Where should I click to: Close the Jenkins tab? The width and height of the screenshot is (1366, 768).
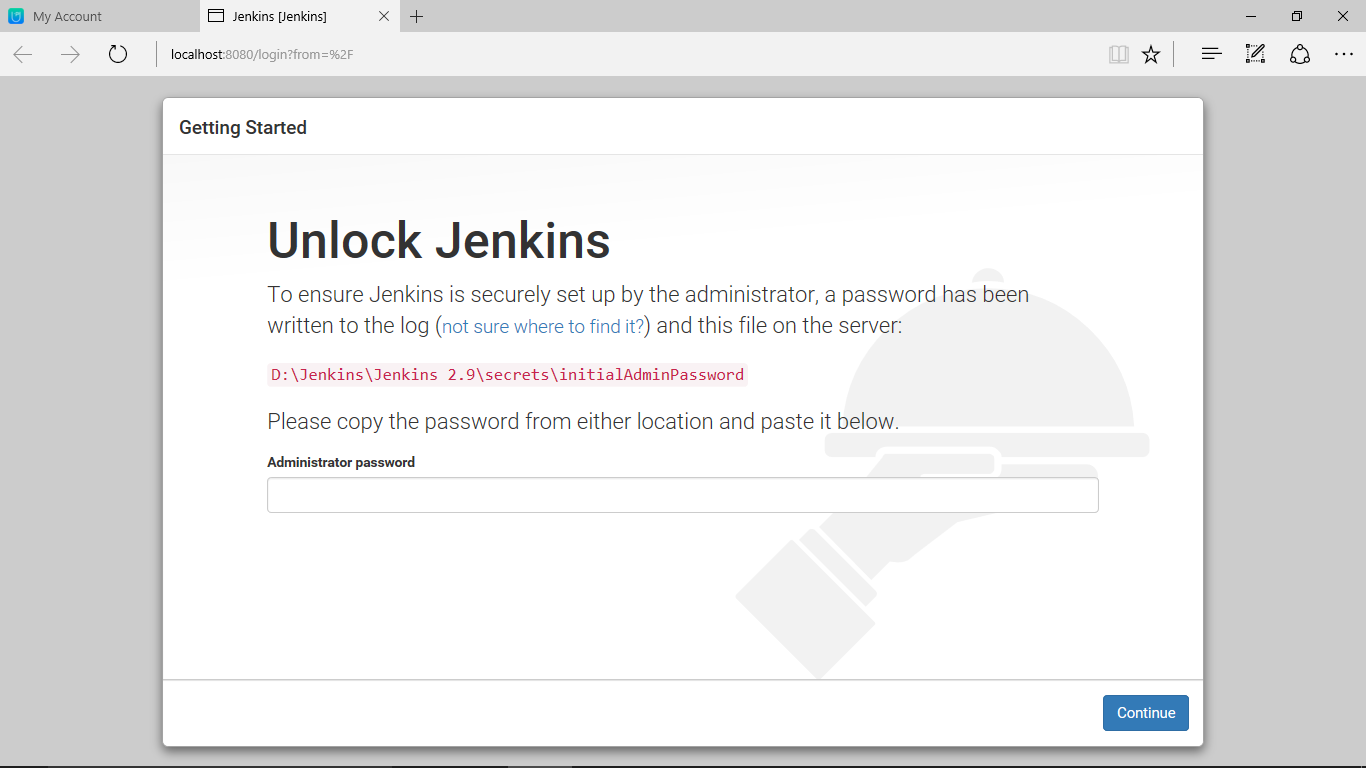pyautogui.click(x=383, y=16)
